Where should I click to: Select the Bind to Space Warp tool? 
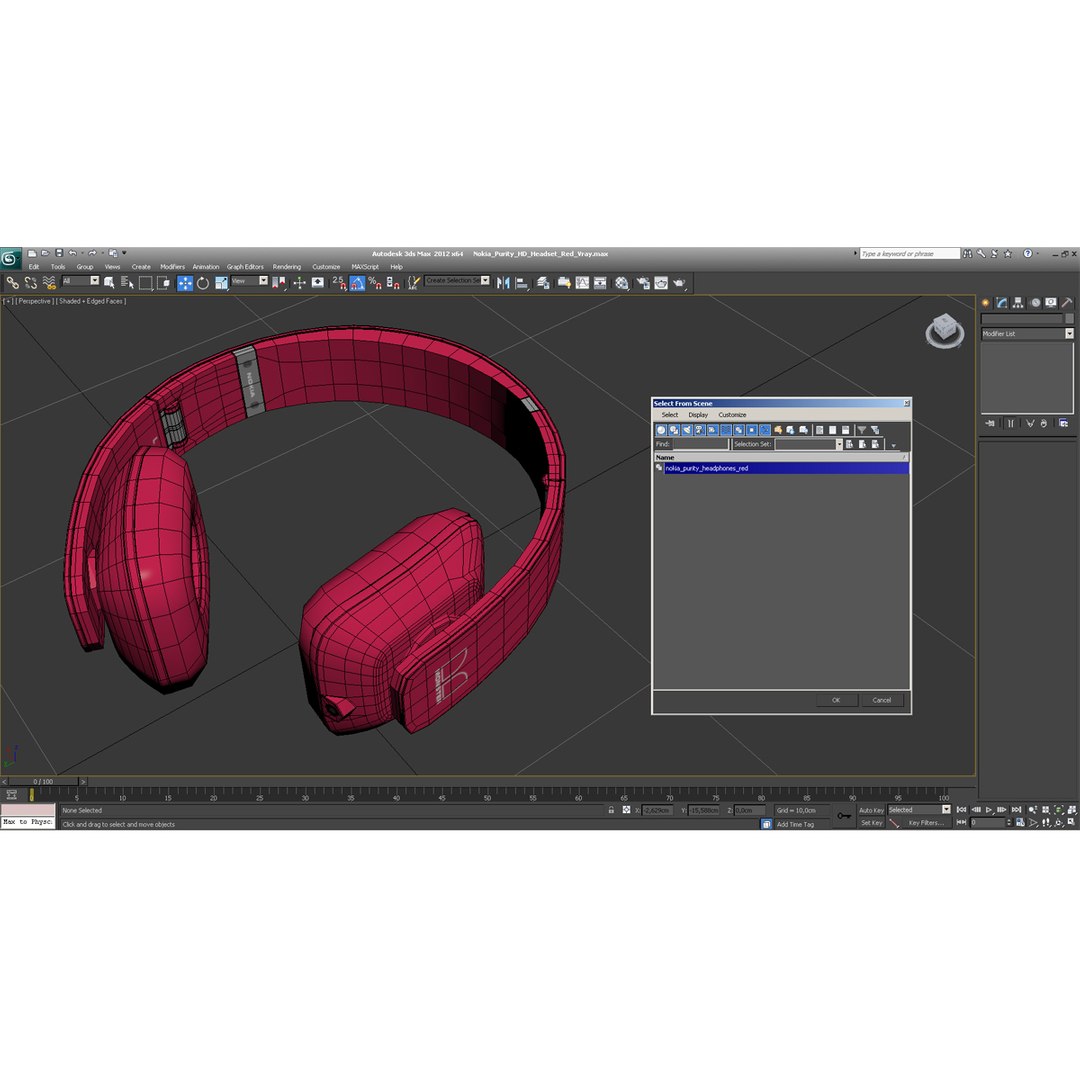[49, 282]
